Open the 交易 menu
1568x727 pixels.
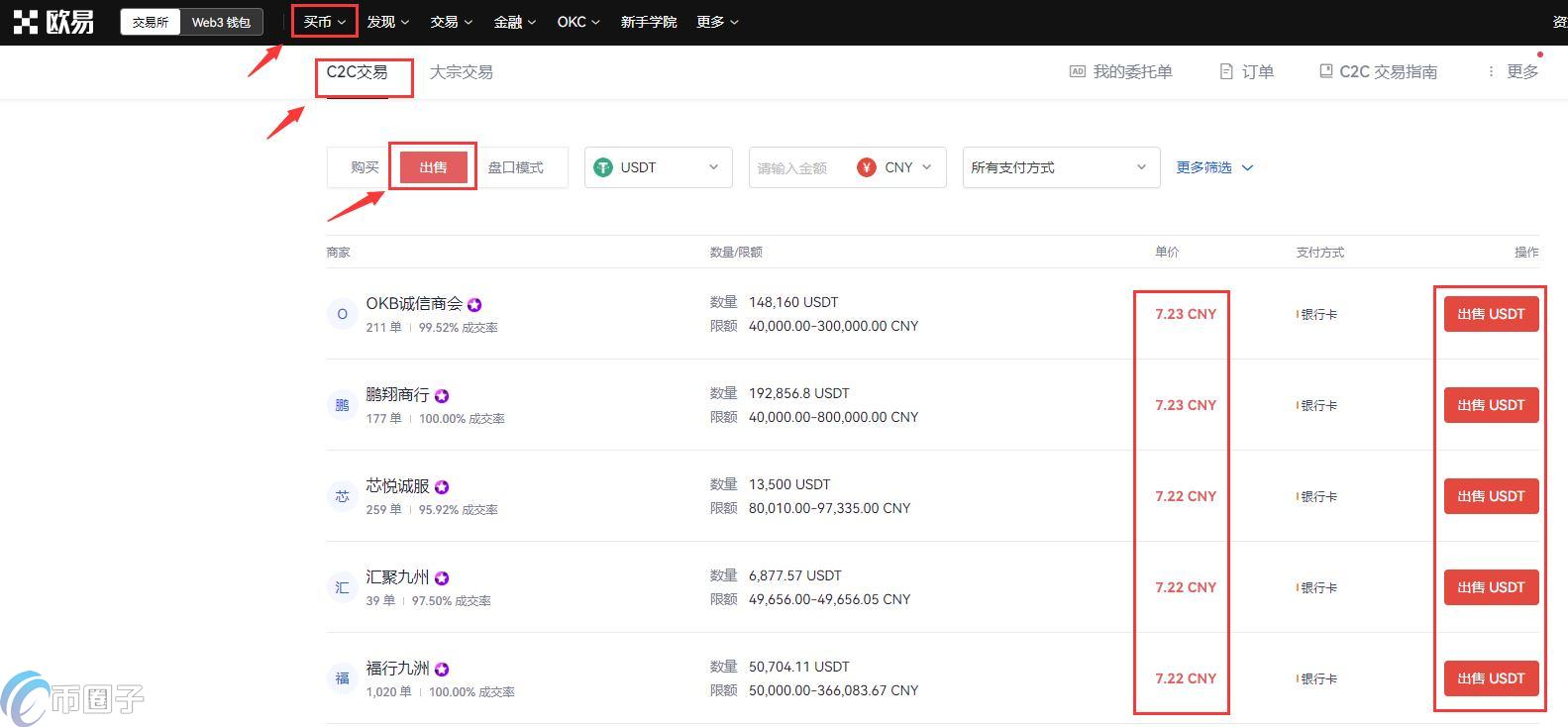[x=451, y=22]
